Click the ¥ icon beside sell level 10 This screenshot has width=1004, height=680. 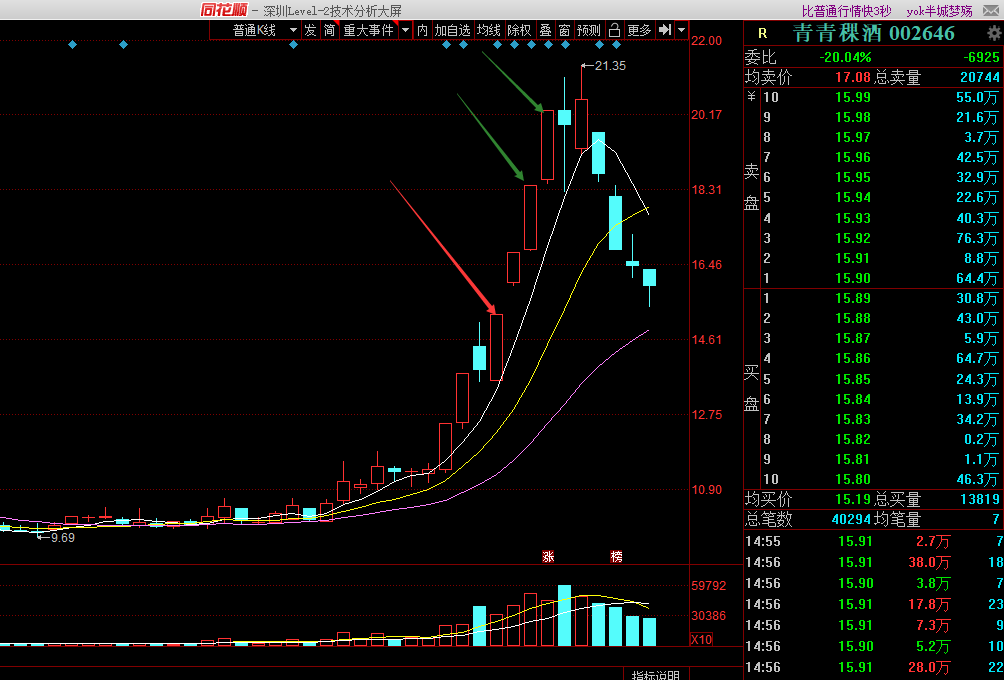(752, 97)
